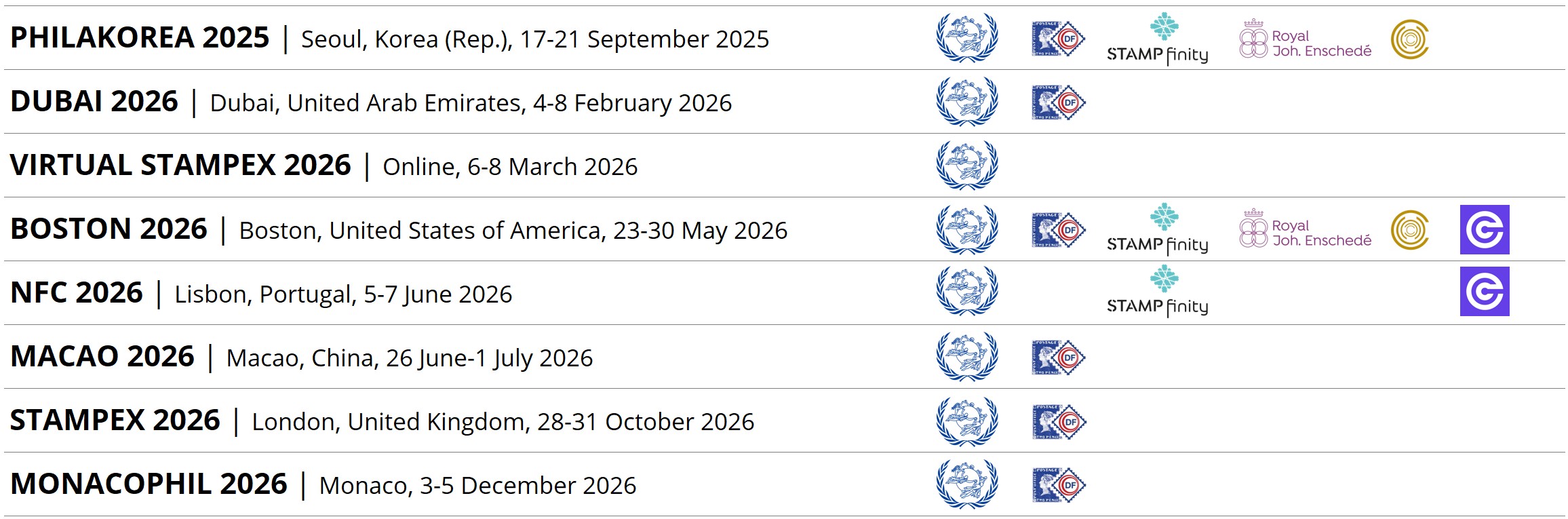Click the stamp DF logo in STAMPEX 2026 row

[1058, 421]
